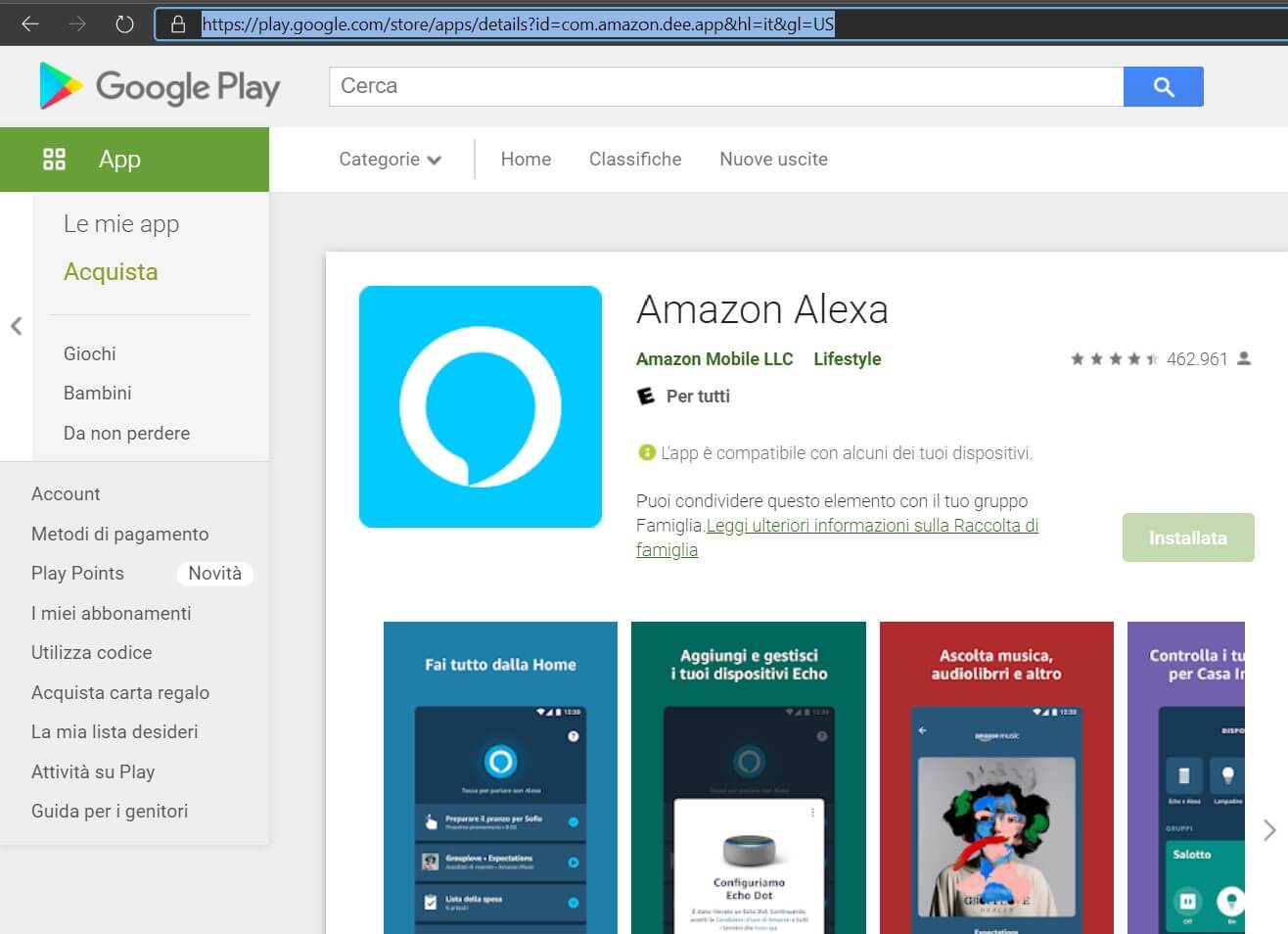1288x934 pixels.
Task: Open the Amazon Alexa app icon
Action: [480, 406]
